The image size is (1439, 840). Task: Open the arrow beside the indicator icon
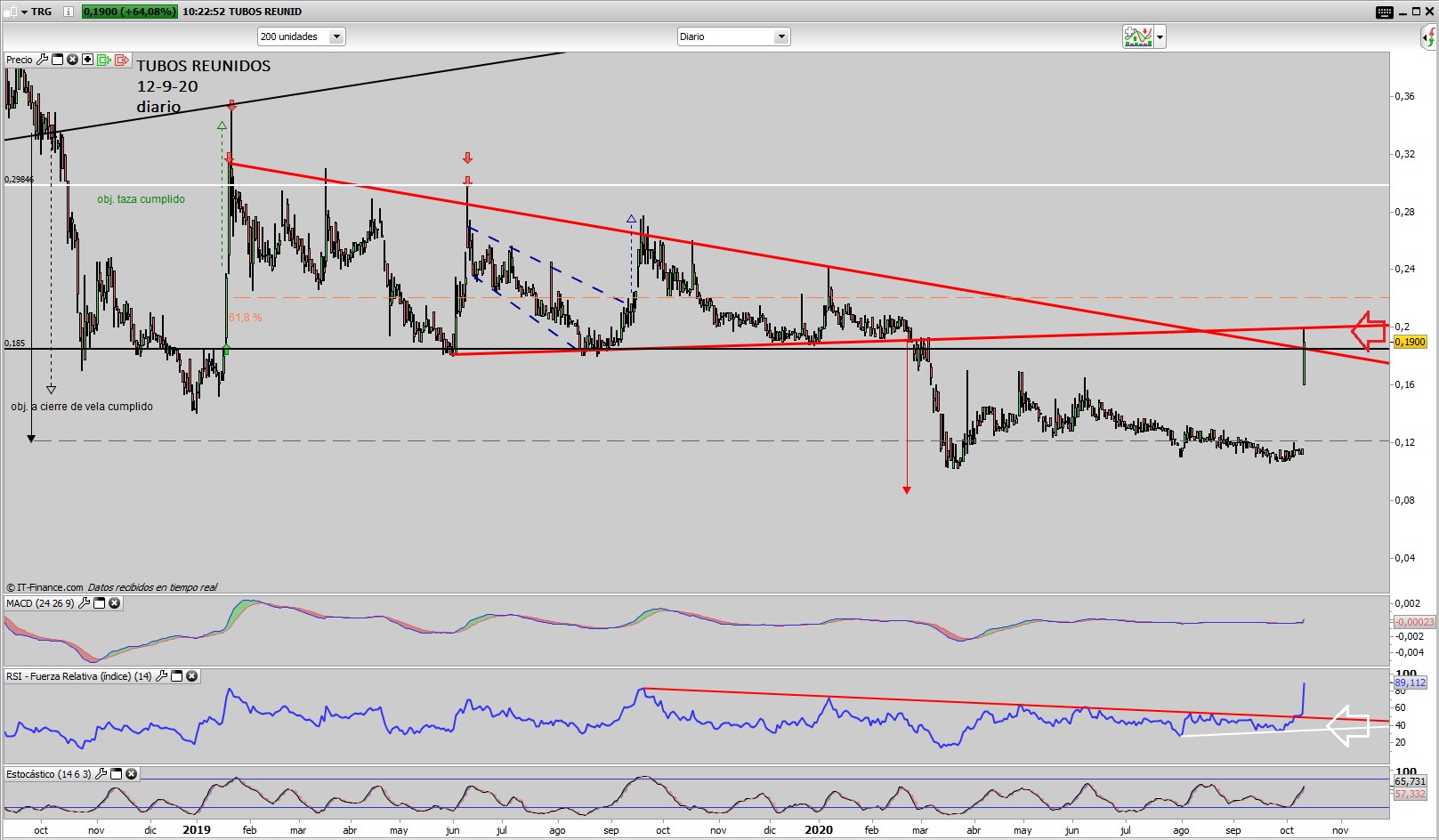1160,37
